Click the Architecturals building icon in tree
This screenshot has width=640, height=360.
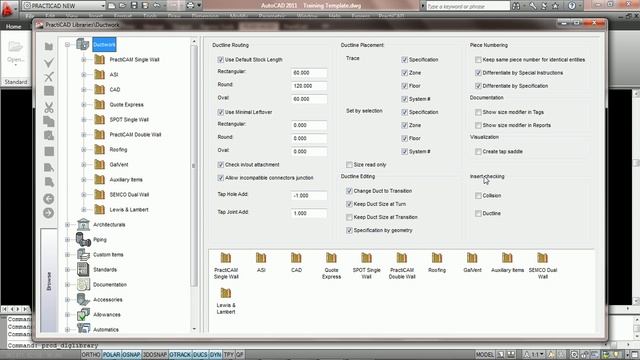pos(83,224)
